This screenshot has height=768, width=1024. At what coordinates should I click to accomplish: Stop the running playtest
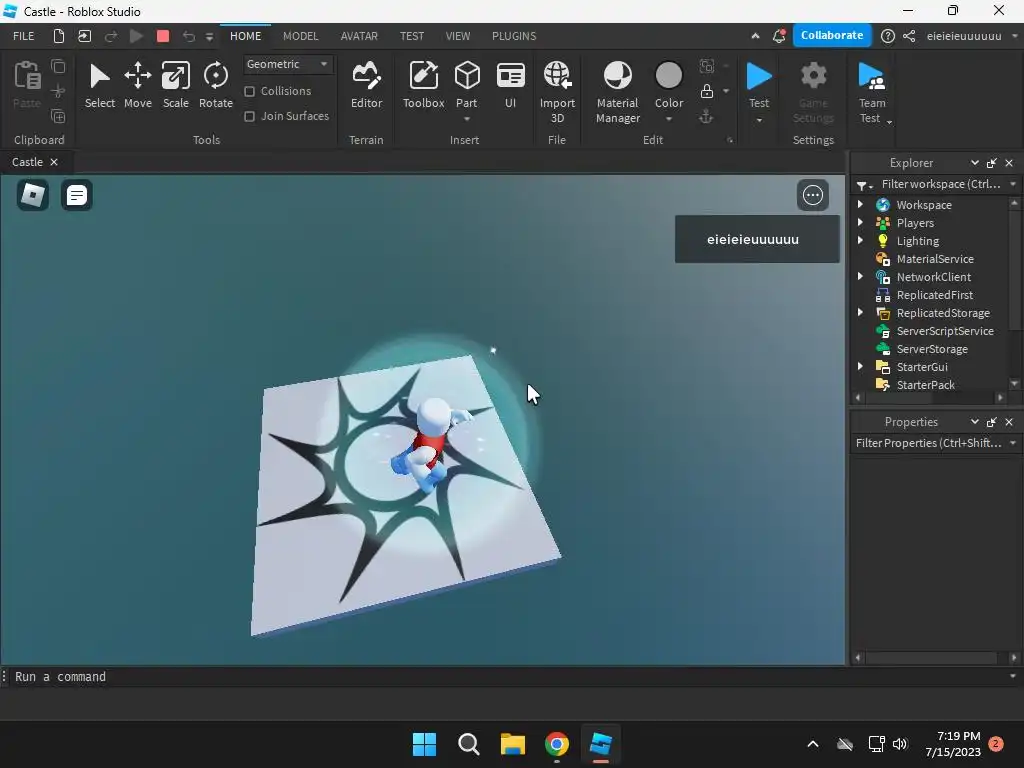(x=163, y=36)
